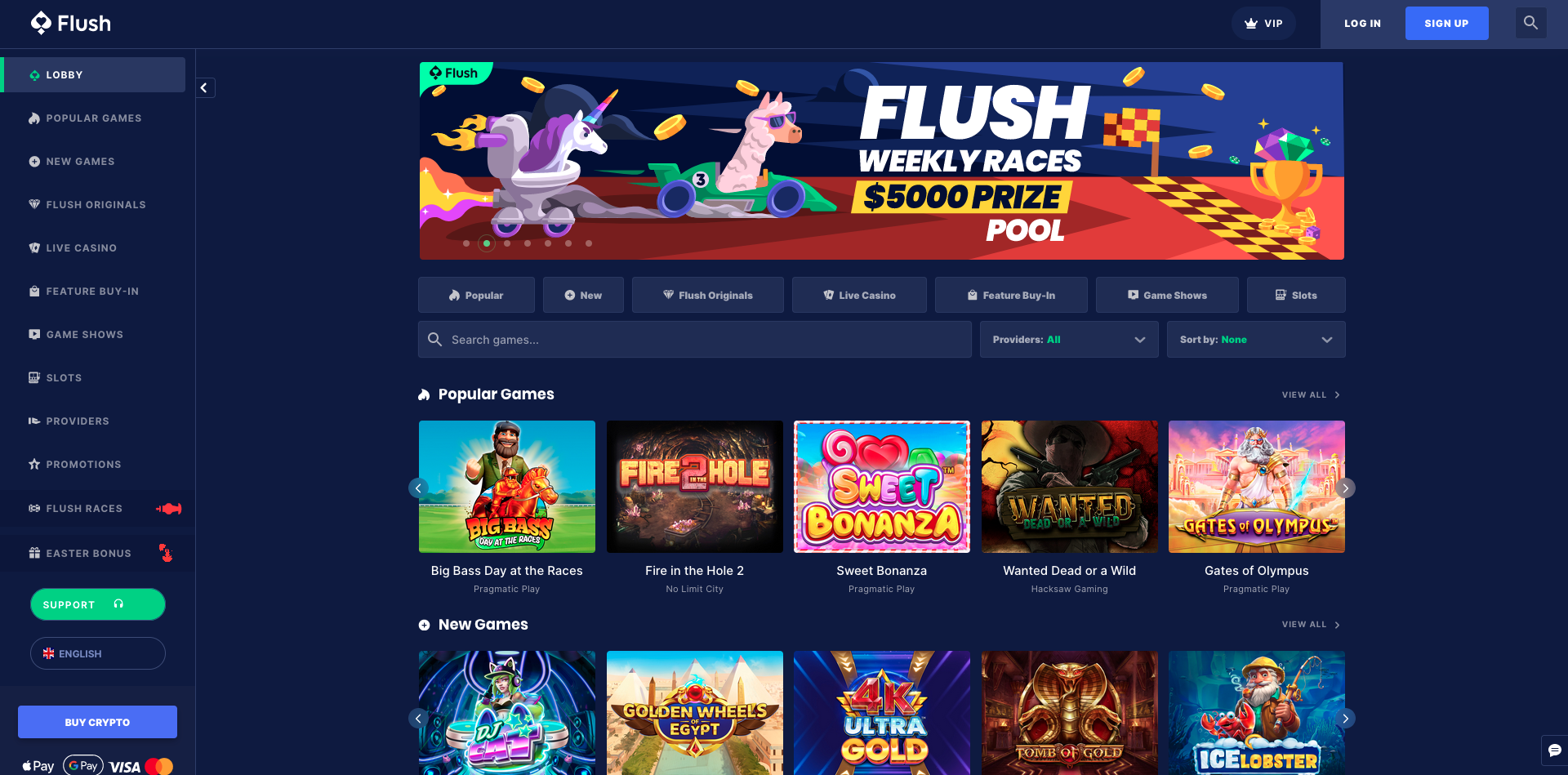The image size is (1568, 775).
Task: Switch to the Game Shows filter tab
Action: click(1167, 295)
